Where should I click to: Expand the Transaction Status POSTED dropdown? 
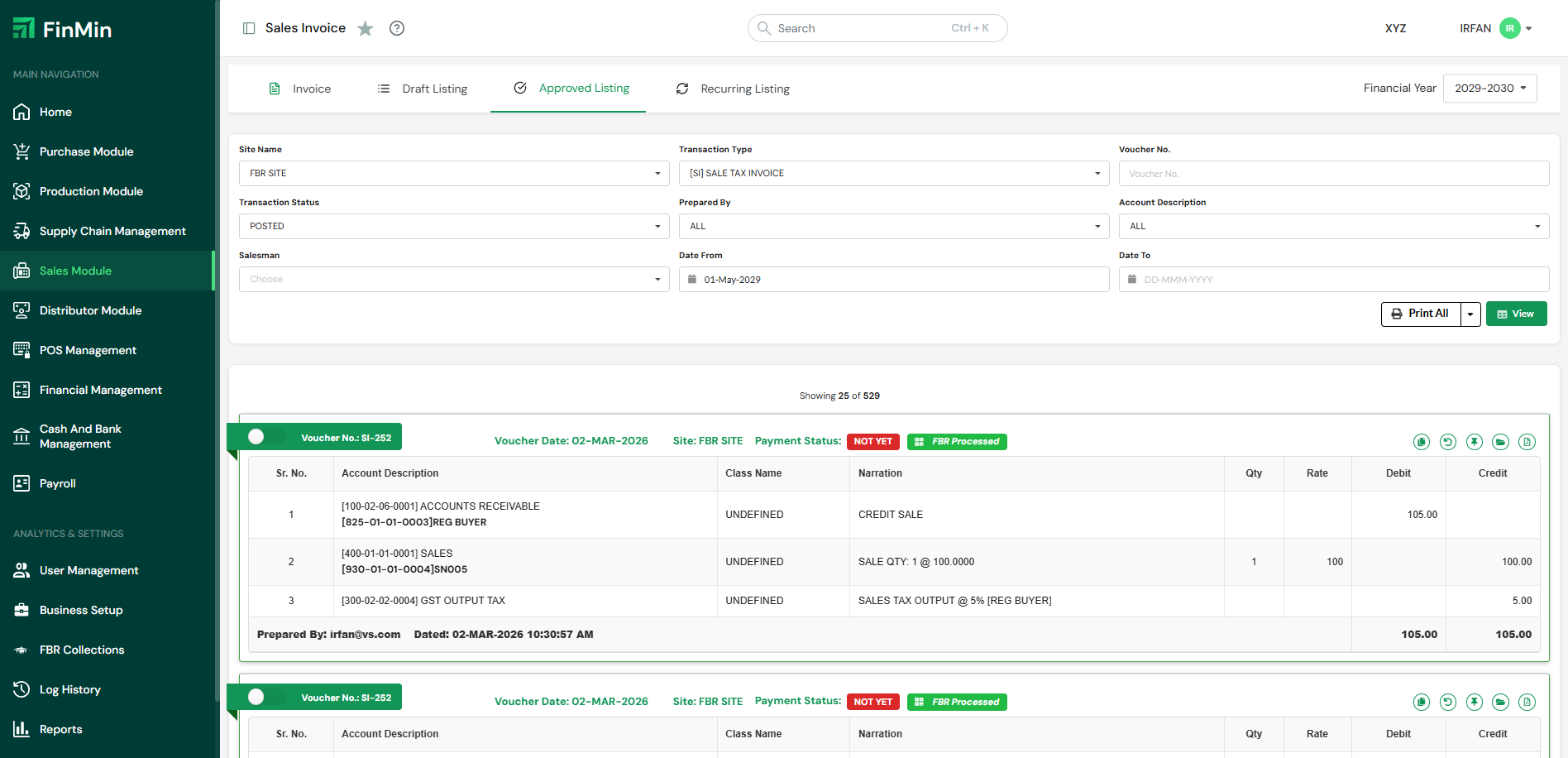[453, 226]
